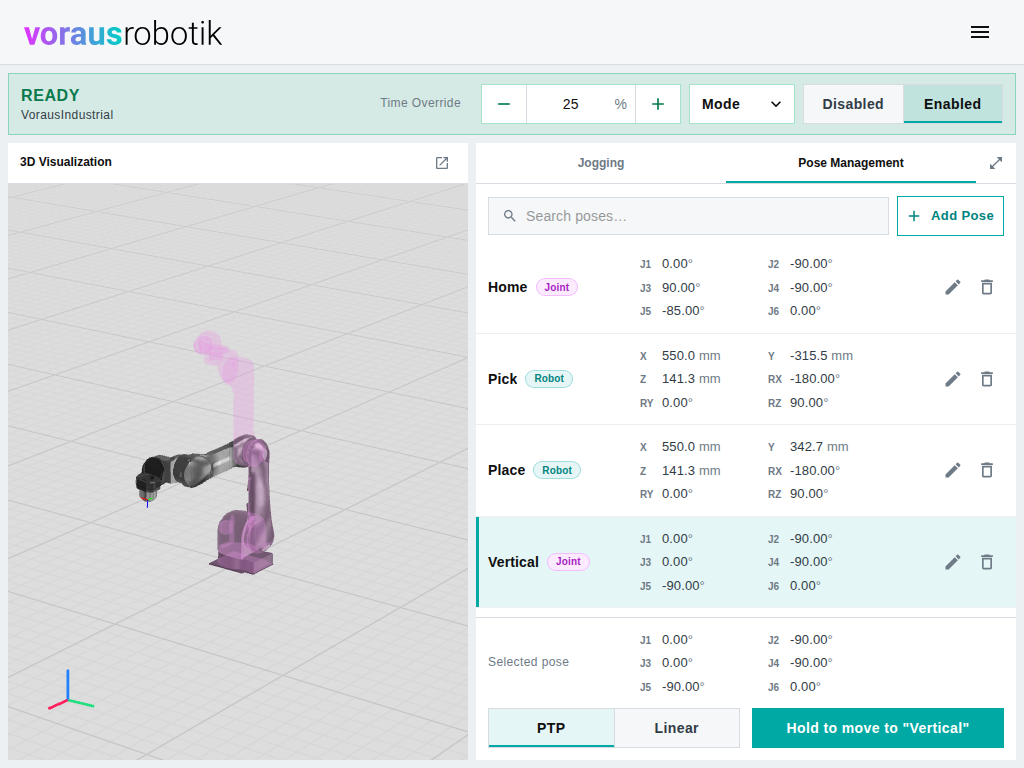Select the Vertical pose row
Screen dimensions: 1024x768
(746, 562)
